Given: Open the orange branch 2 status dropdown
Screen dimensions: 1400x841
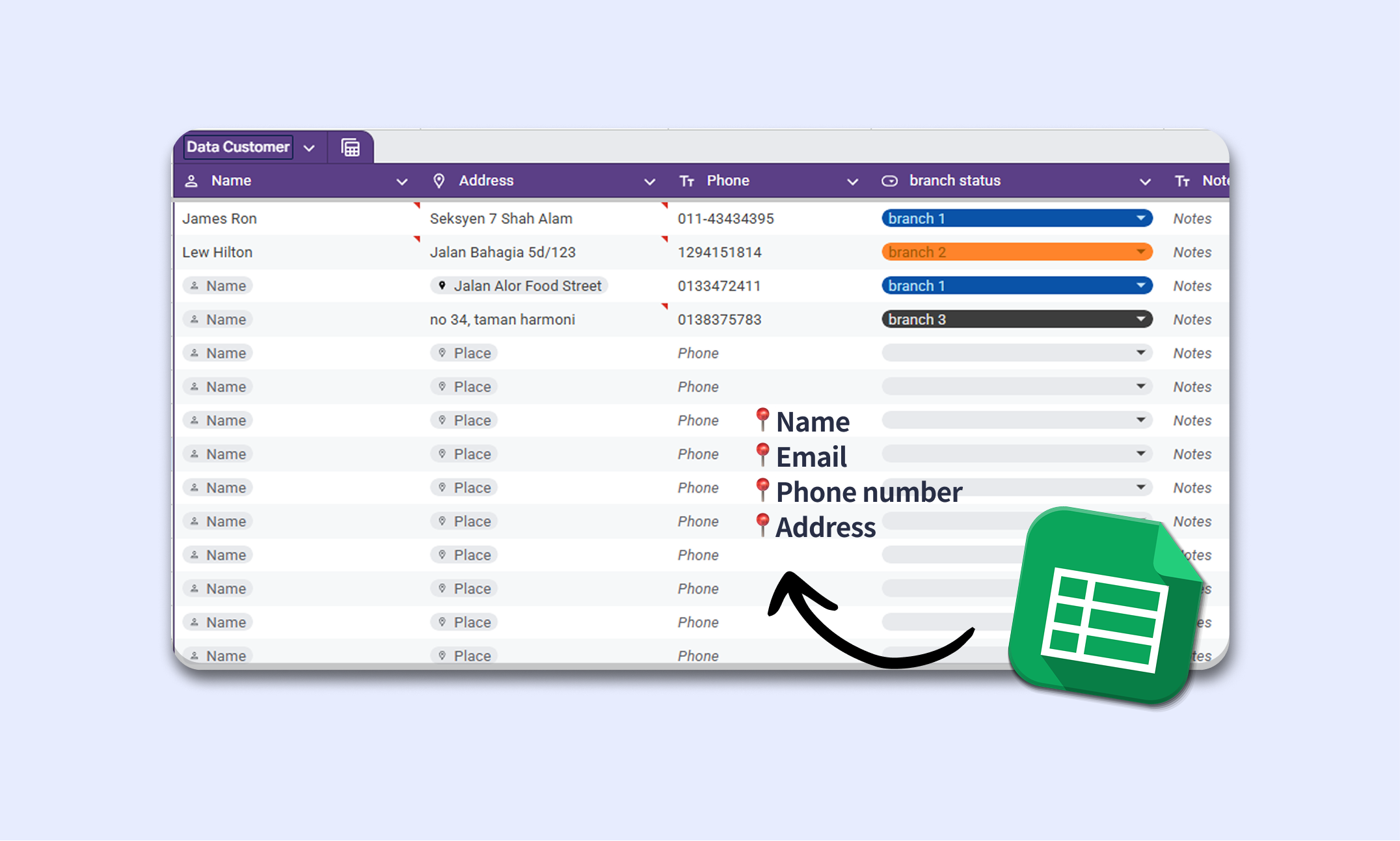Looking at the screenshot, I should pyautogui.click(x=1140, y=252).
